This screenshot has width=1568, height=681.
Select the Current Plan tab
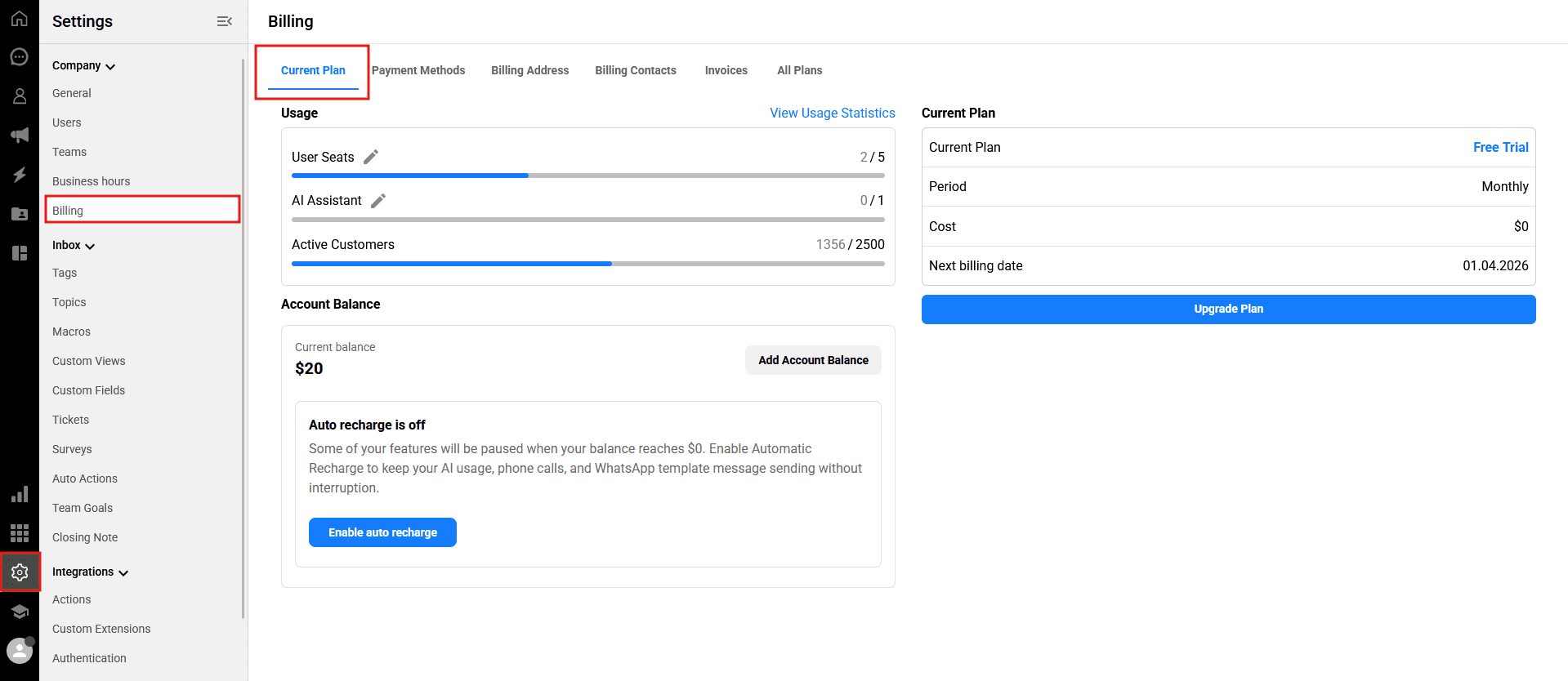tap(313, 70)
